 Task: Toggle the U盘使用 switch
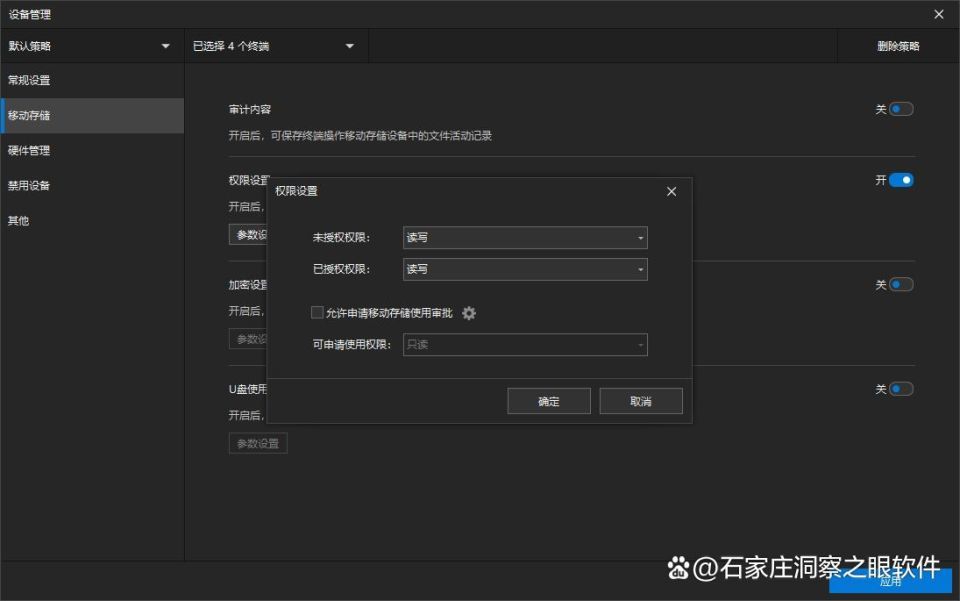(901, 389)
